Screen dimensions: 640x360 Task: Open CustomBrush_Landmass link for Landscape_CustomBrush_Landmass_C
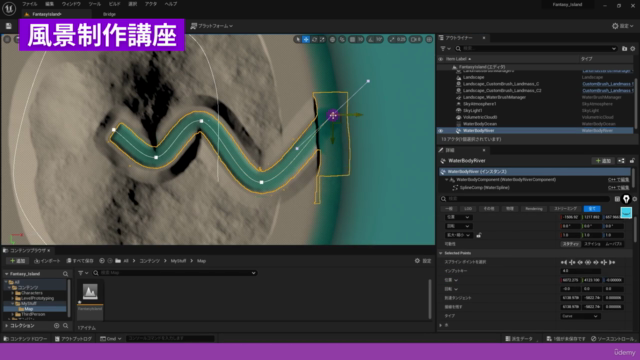tap(608, 84)
